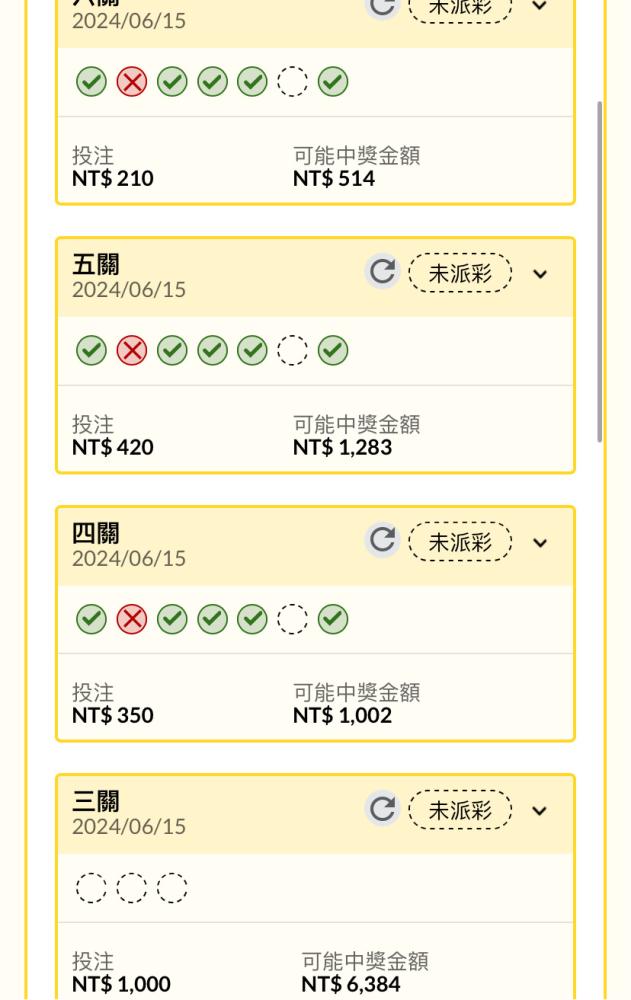This screenshot has height=1000, width=631.
Task: Click the vertical scrollbar thumb
Action: [x=599, y=272]
